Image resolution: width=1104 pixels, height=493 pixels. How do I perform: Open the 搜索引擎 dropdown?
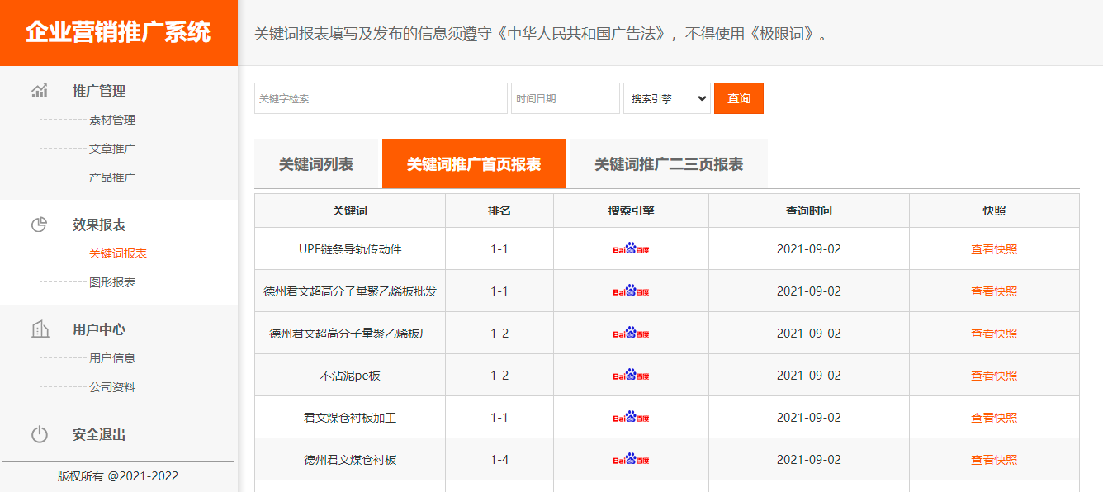pos(666,99)
